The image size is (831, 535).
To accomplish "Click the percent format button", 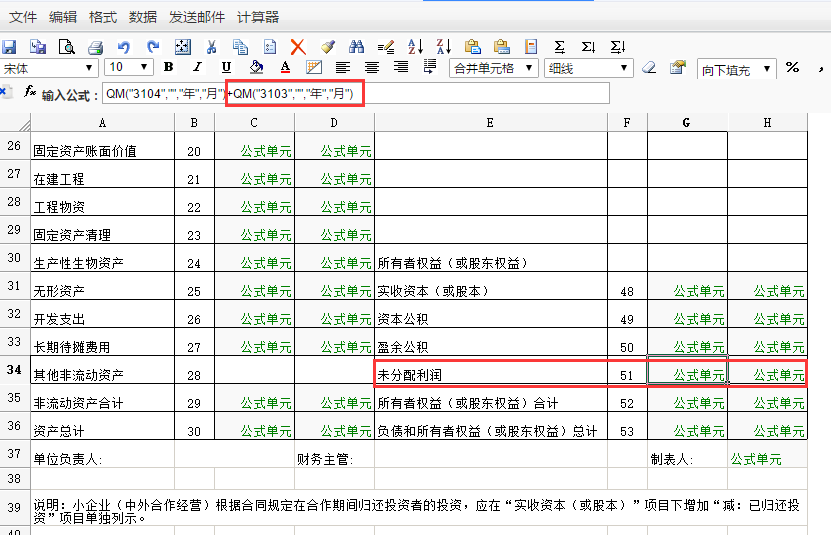I will [792, 68].
